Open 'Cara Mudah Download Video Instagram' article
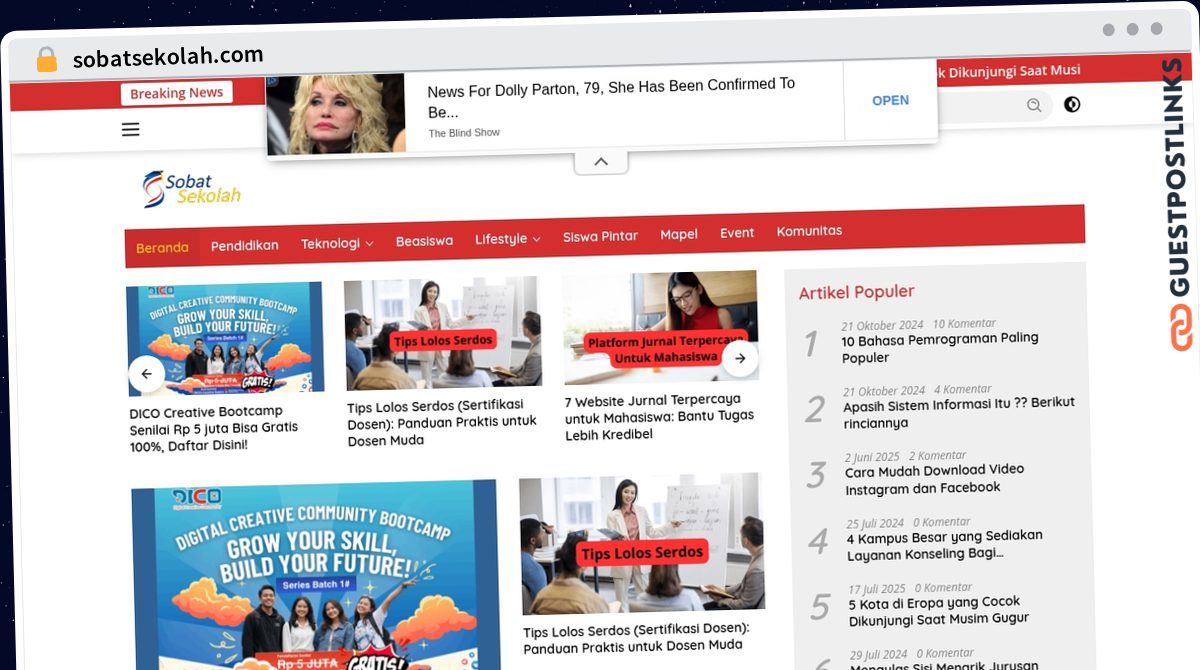 point(933,479)
